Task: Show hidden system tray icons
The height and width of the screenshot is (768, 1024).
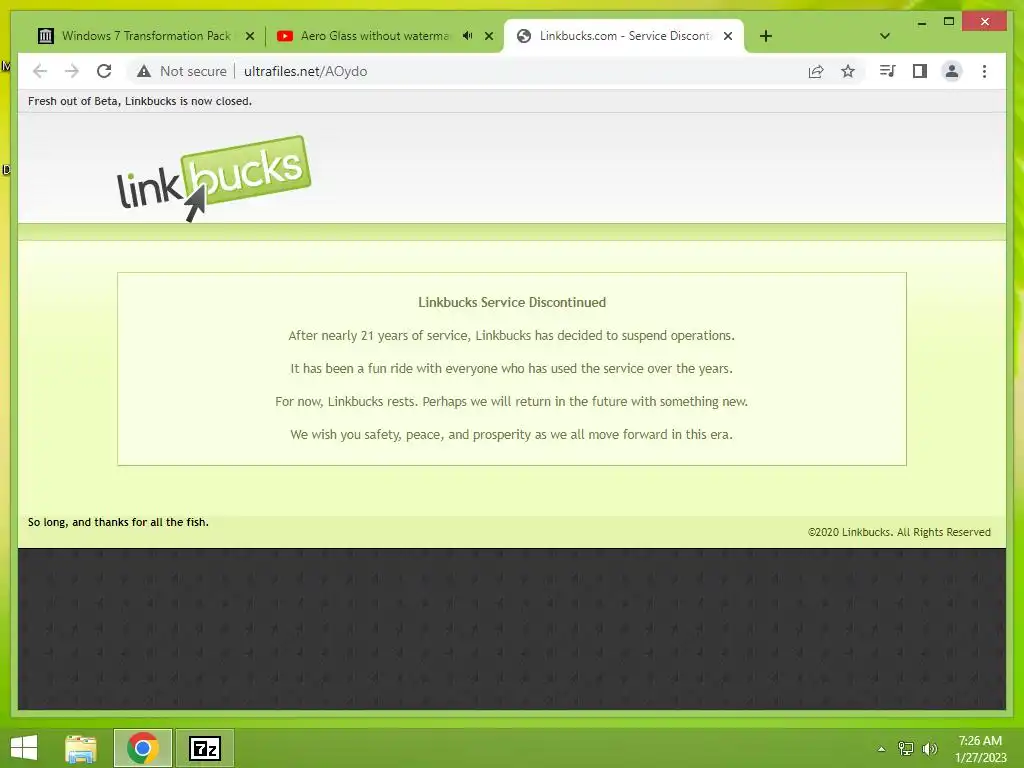Action: click(882, 749)
